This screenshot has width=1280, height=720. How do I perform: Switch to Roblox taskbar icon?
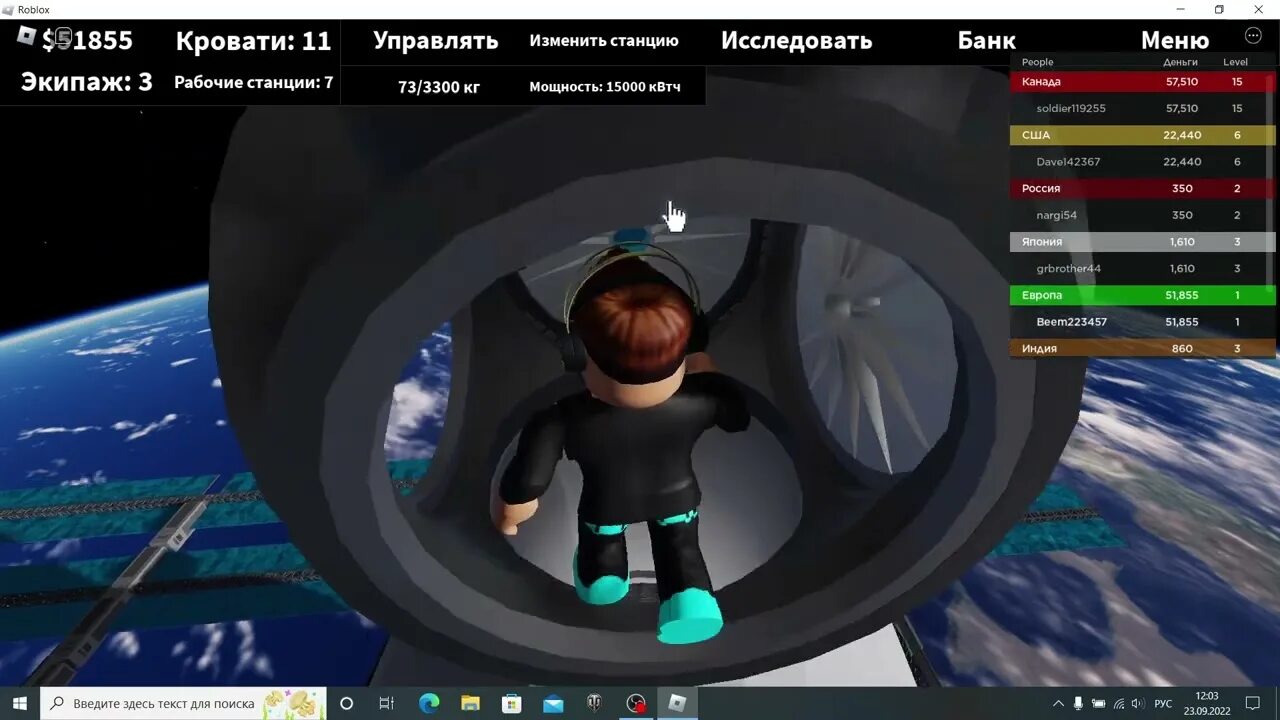677,703
